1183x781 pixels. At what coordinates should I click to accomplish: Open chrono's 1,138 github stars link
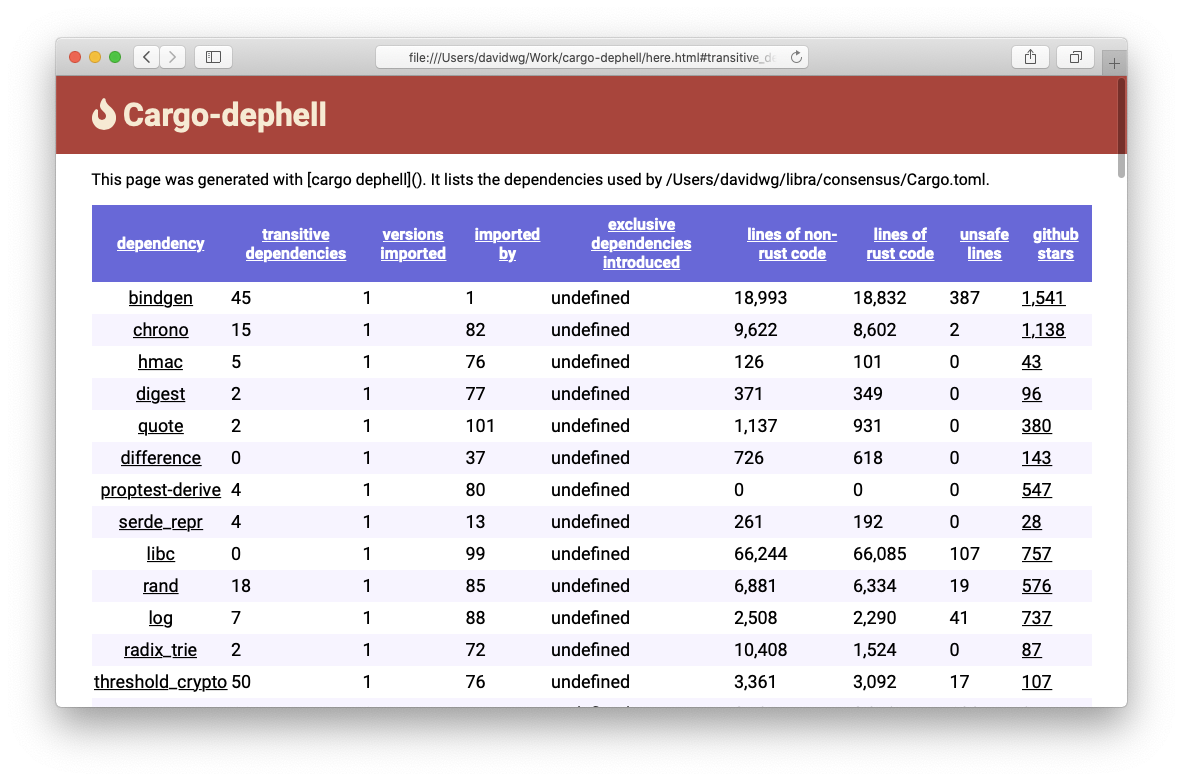[1043, 330]
